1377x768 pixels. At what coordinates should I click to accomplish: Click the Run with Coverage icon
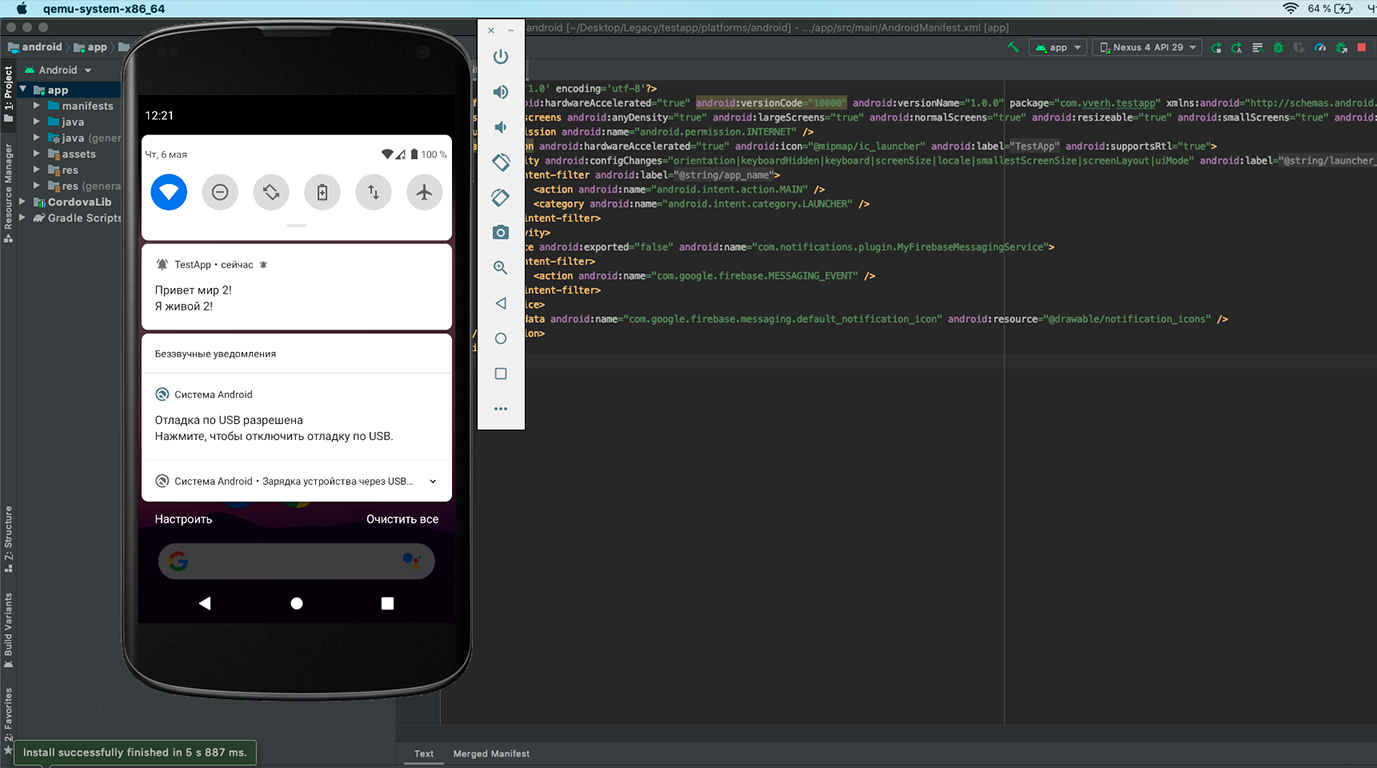click(x=1299, y=47)
